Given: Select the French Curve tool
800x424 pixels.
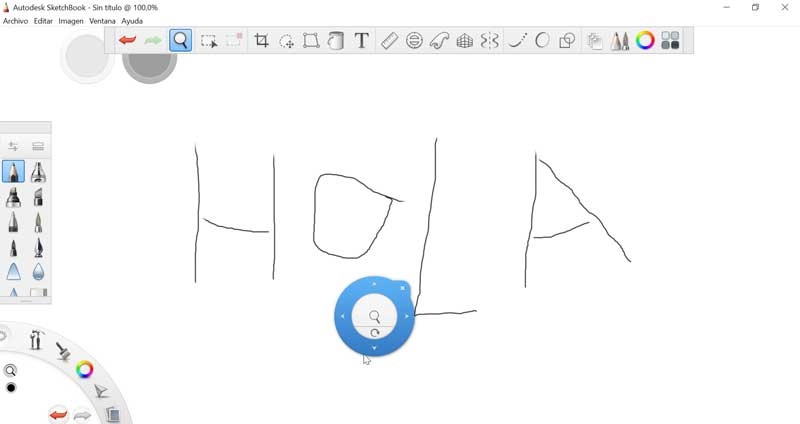Looking at the screenshot, I should click(439, 40).
